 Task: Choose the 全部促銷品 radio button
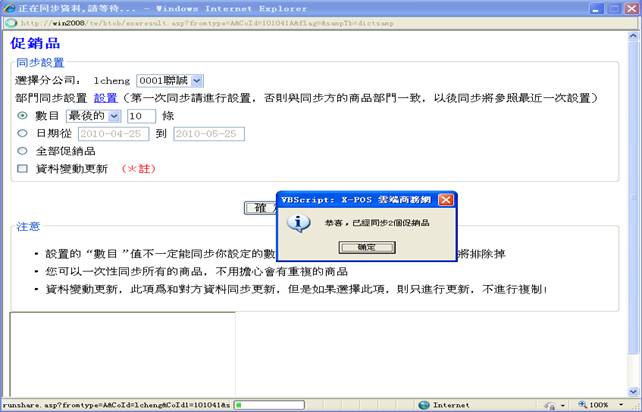(22, 151)
